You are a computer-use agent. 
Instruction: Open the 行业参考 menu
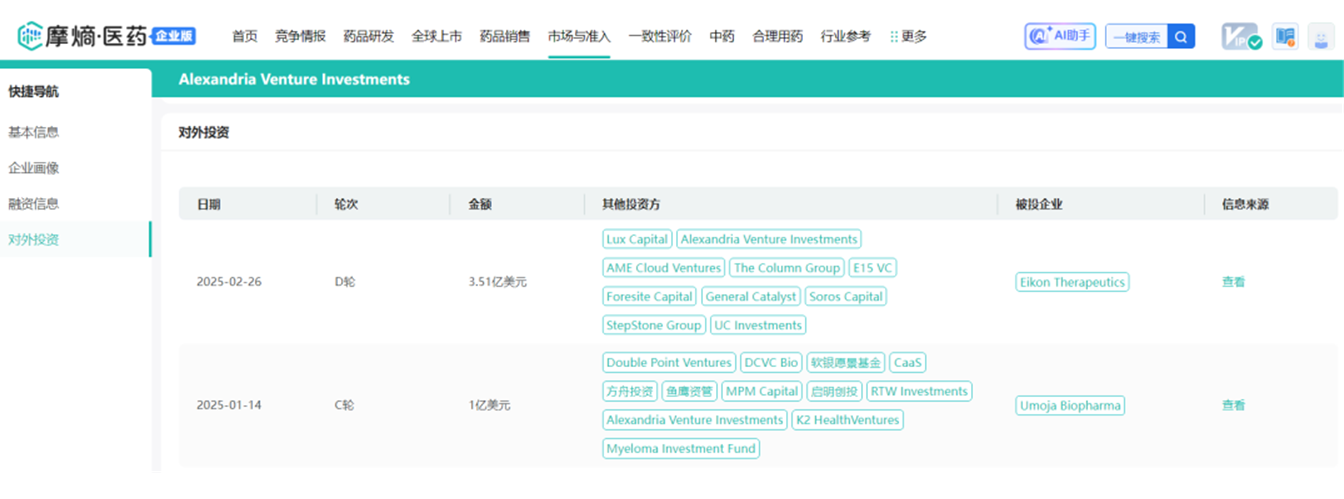(x=846, y=36)
